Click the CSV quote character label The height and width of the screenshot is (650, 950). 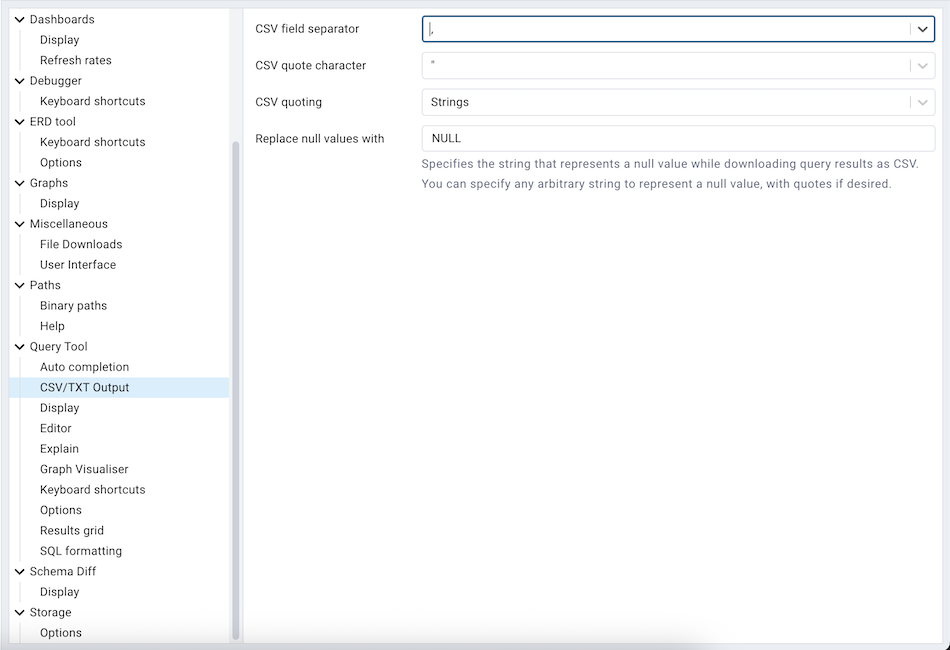point(310,65)
